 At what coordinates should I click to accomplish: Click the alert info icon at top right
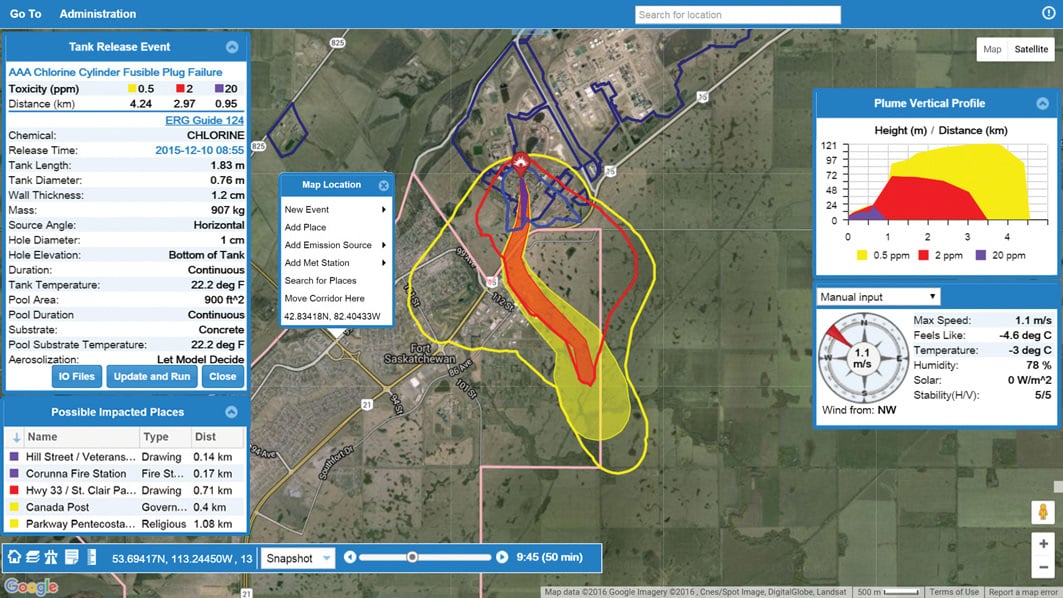(x=1048, y=13)
